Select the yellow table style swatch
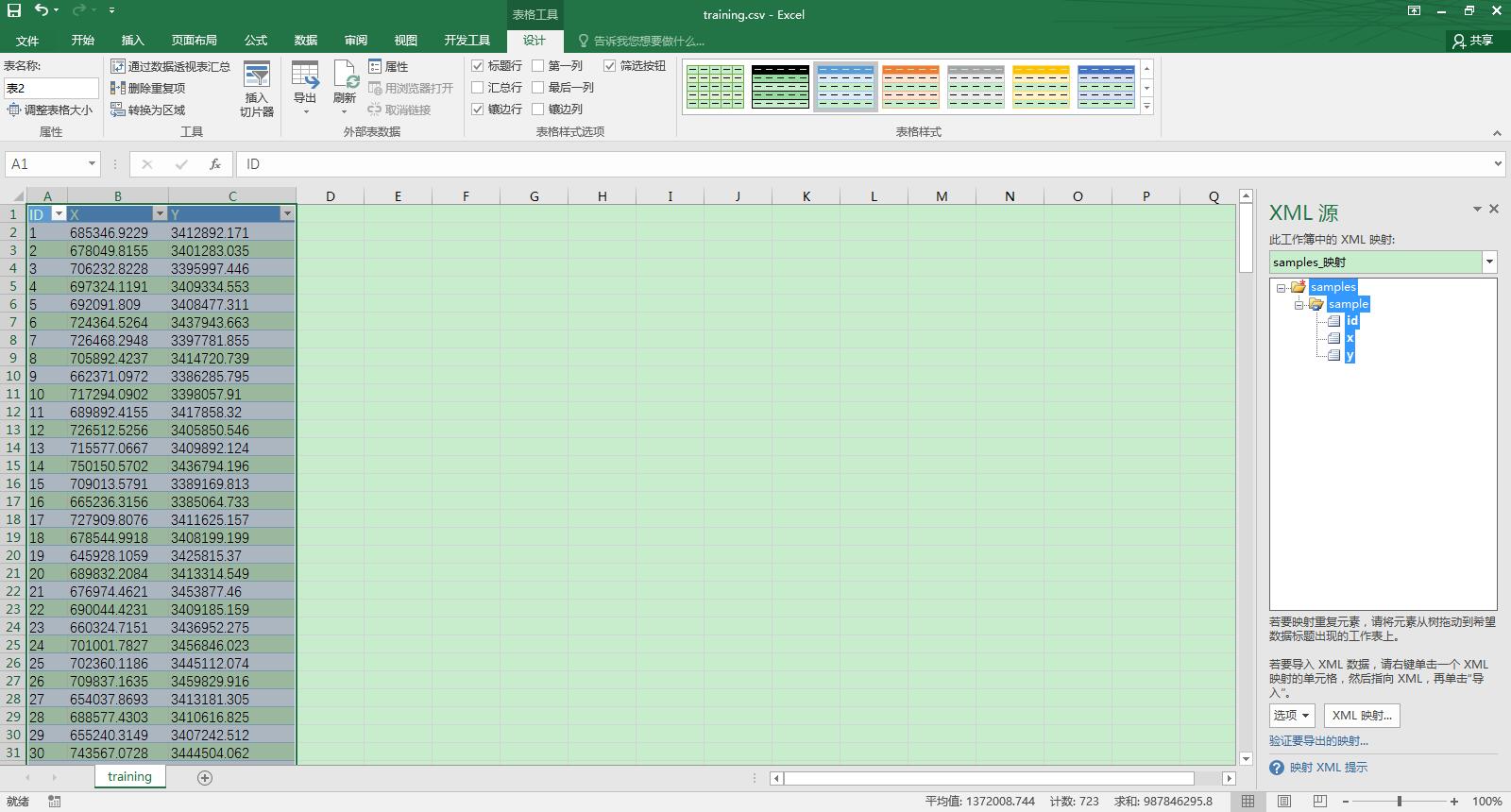The height and width of the screenshot is (812, 1511). pyautogui.click(x=1041, y=87)
